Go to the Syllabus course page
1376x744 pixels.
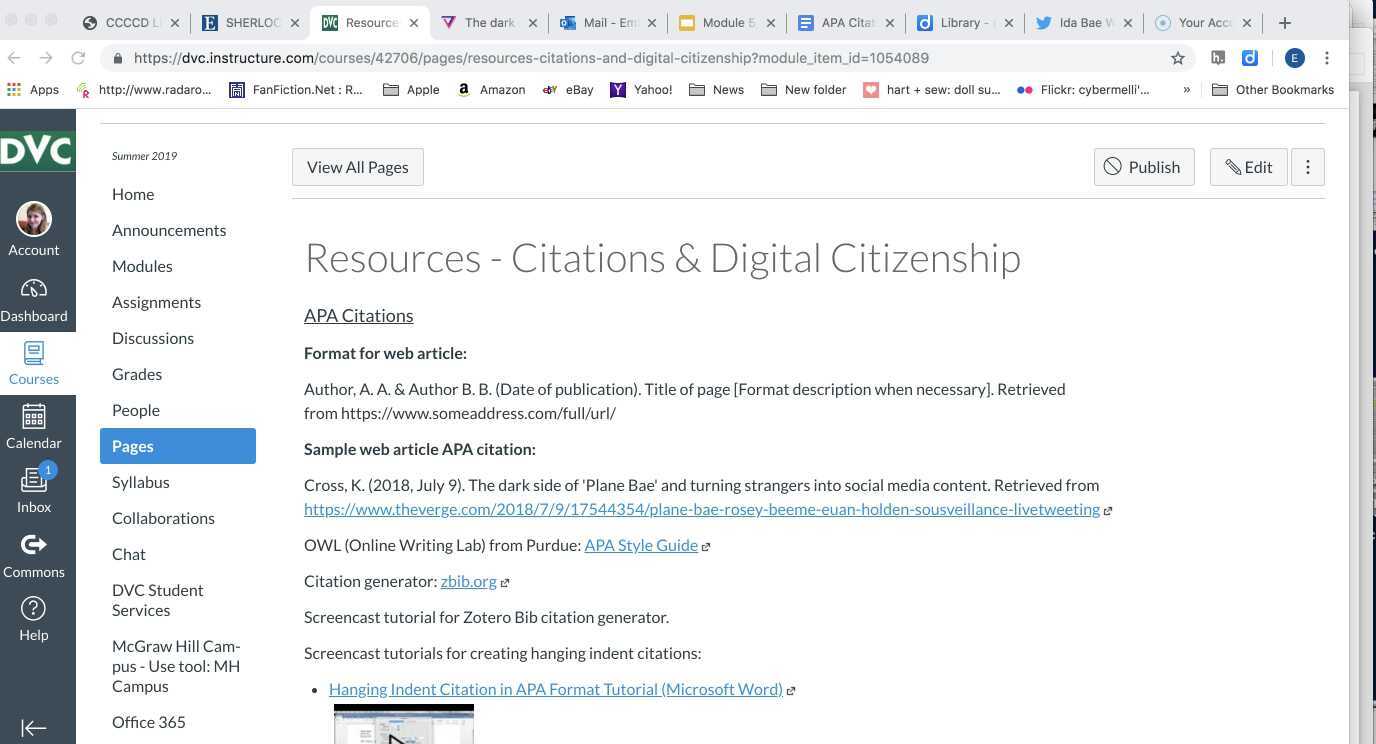tap(140, 482)
